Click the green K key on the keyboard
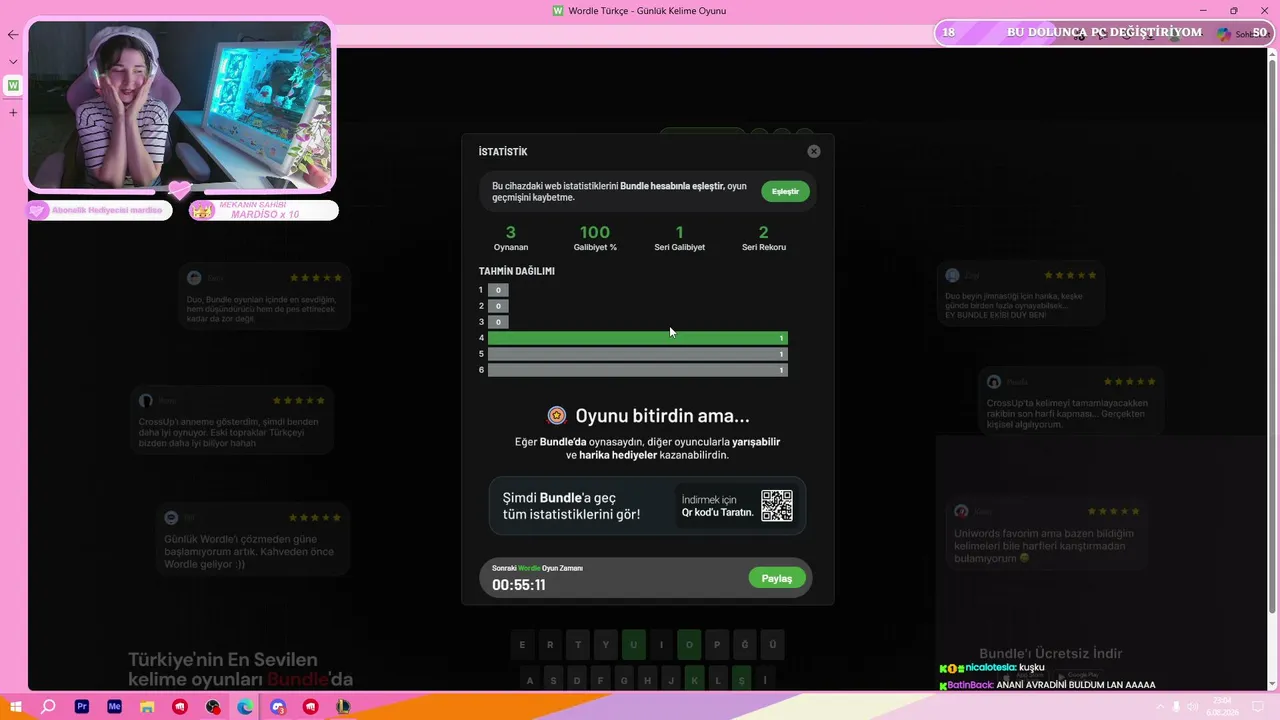Image resolution: width=1280 pixels, height=720 pixels. point(693,680)
